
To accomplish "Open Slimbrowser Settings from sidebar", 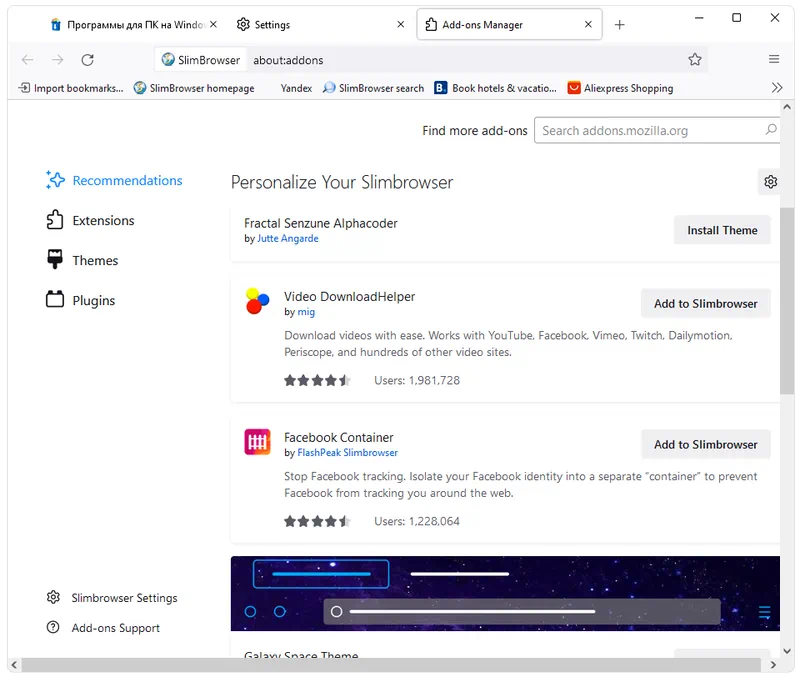I will click(x=112, y=597).
